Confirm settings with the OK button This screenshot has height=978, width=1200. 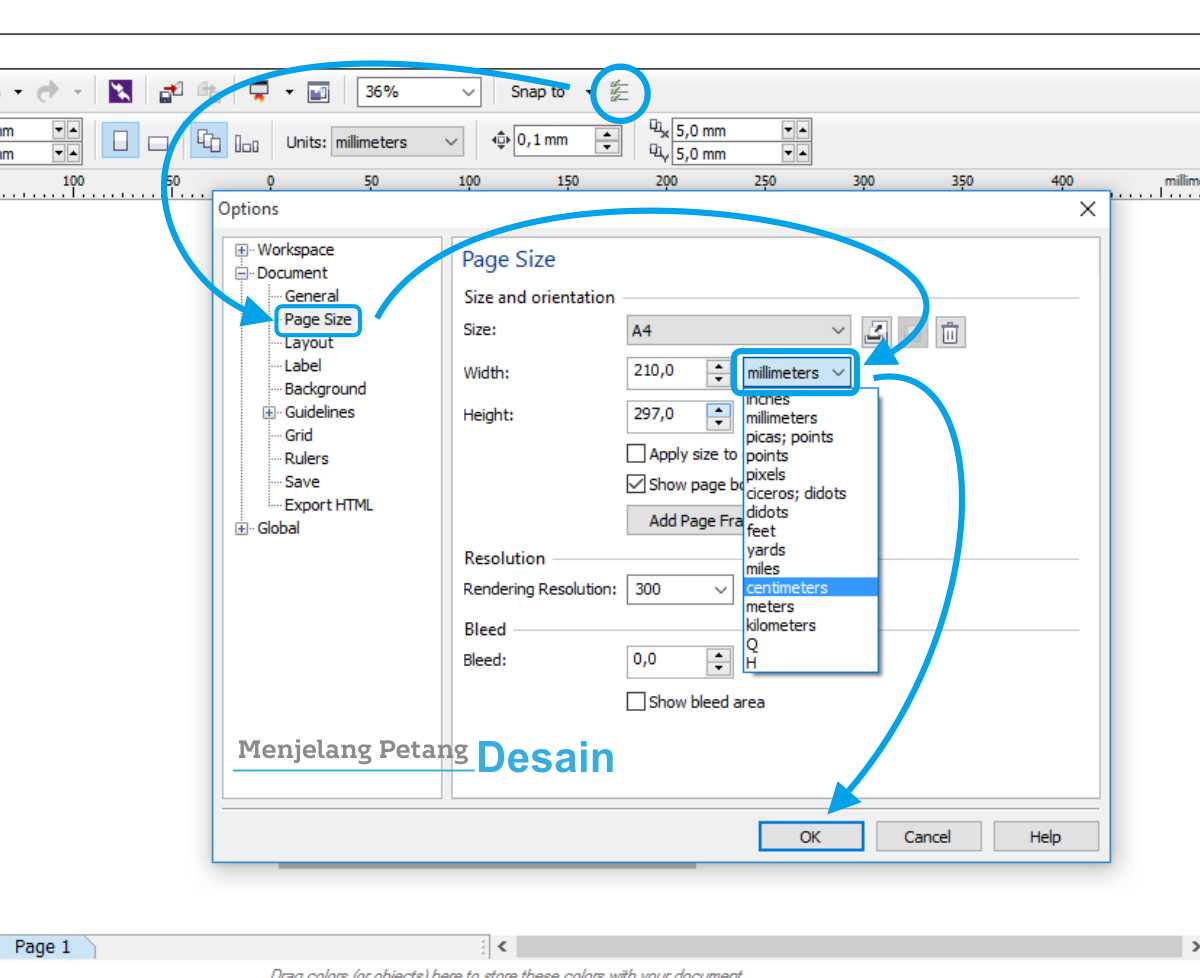[x=812, y=836]
